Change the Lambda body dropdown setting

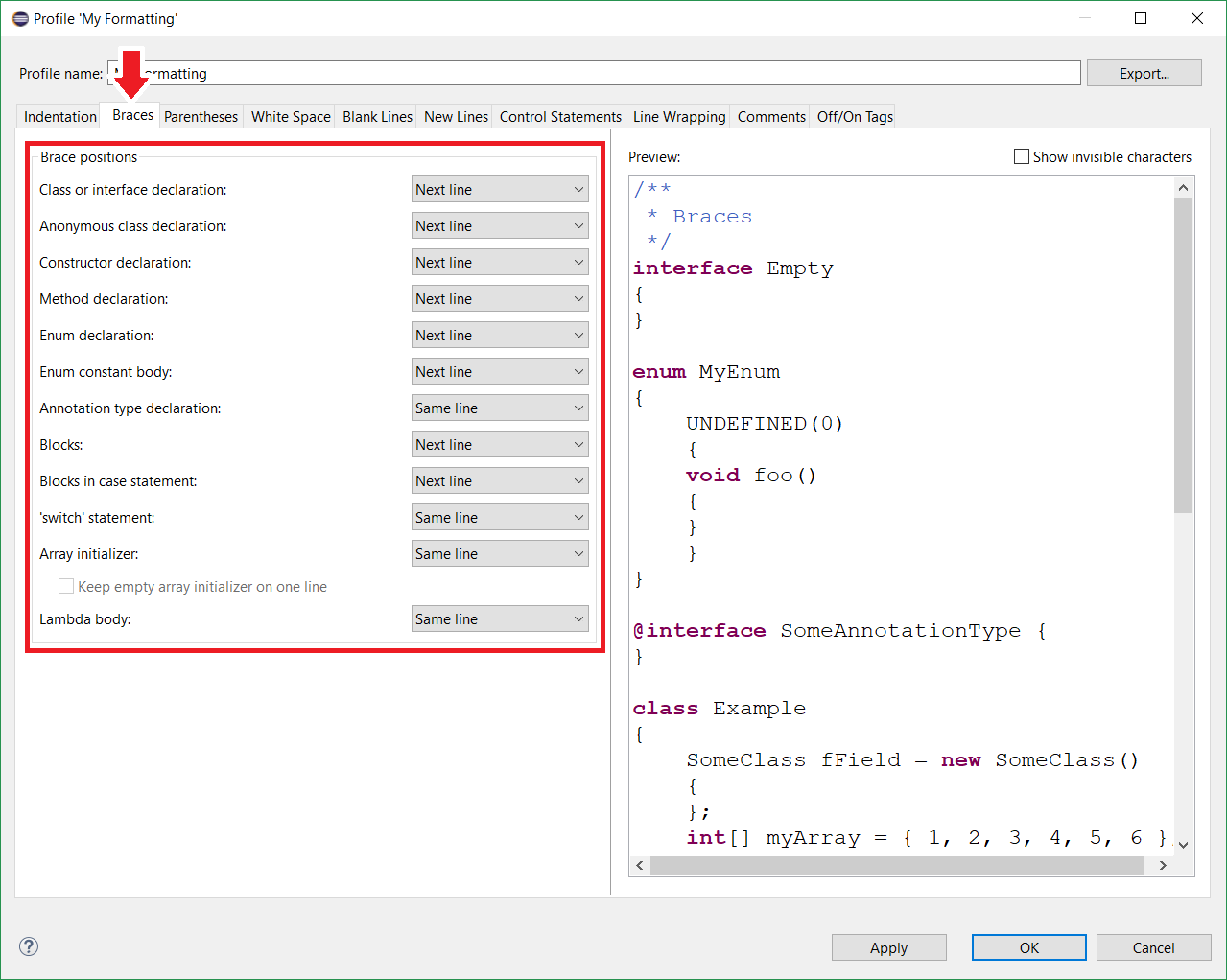(x=500, y=618)
